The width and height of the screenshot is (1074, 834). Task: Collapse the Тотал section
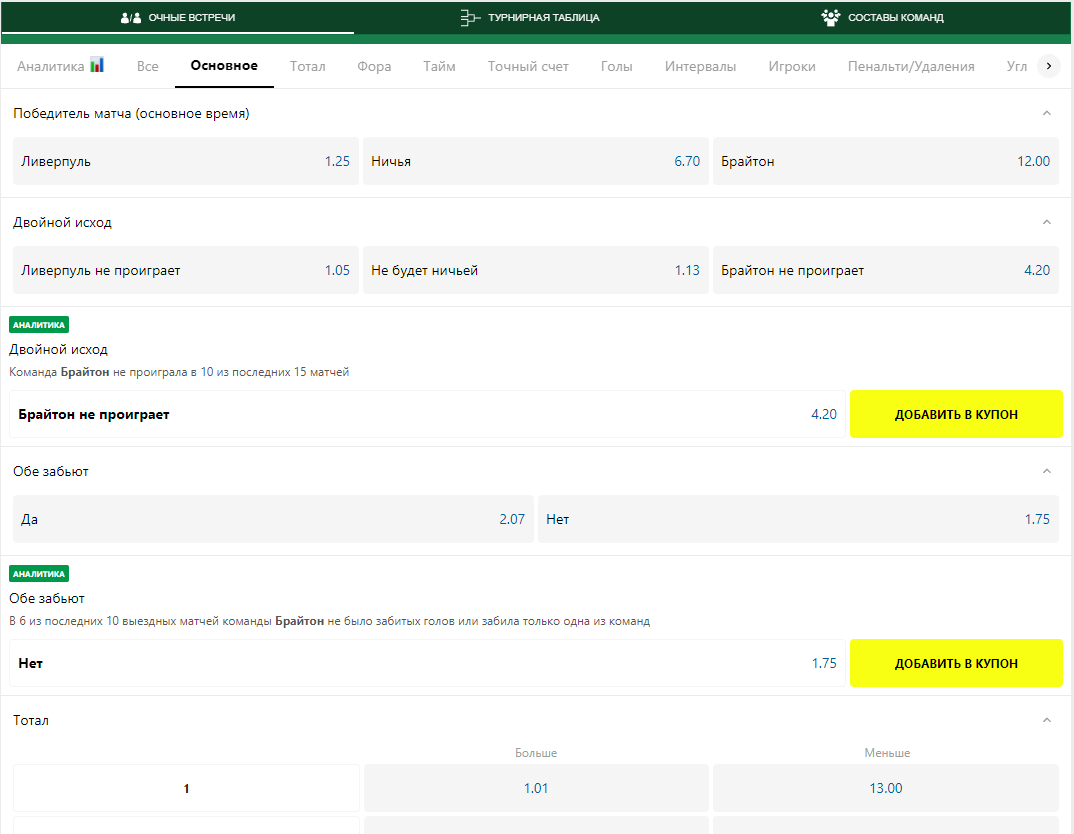pyautogui.click(x=1047, y=720)
